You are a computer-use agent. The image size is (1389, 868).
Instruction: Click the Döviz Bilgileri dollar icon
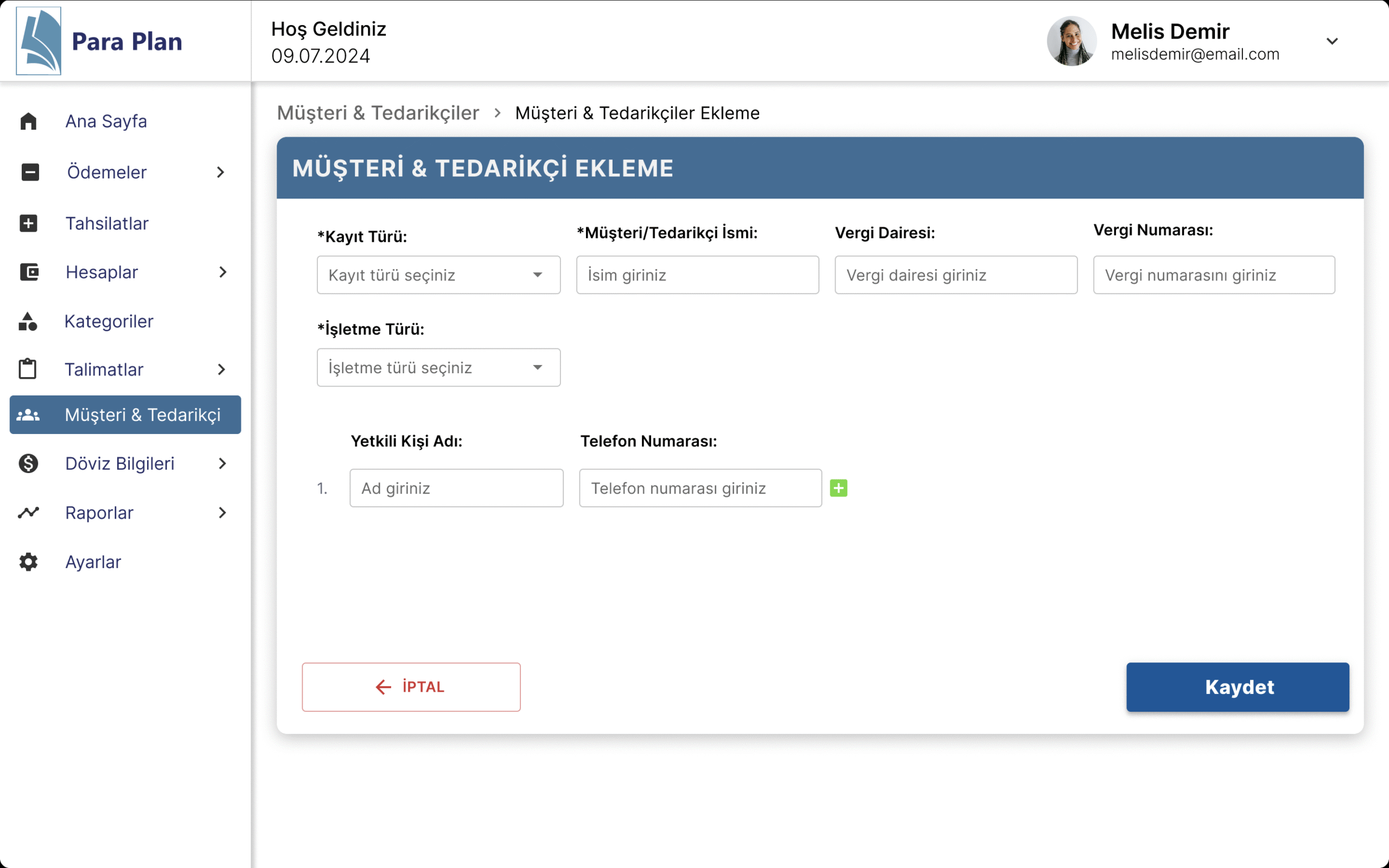(x=28, y=463)
